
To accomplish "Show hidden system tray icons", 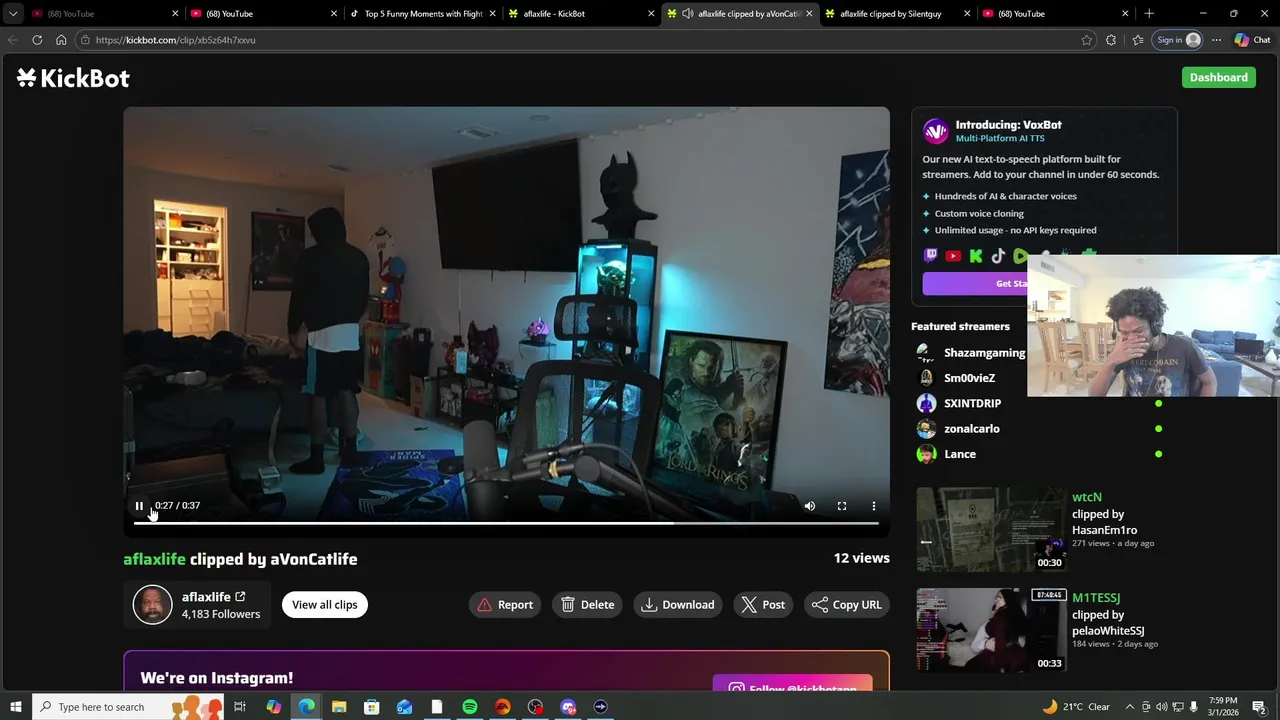I will point(1130,707).
